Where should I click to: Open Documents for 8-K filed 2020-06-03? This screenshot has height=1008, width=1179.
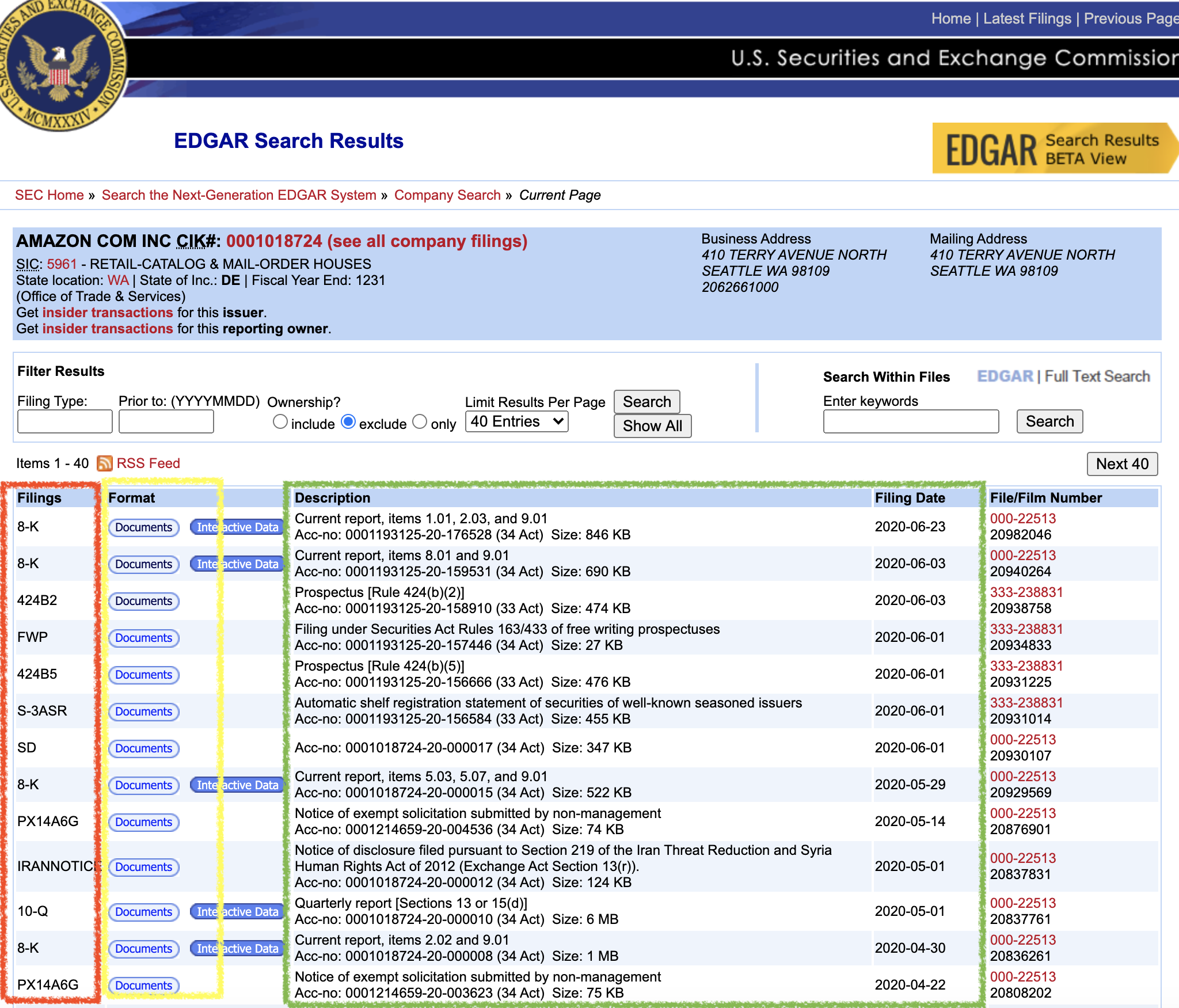pos(144,564)
